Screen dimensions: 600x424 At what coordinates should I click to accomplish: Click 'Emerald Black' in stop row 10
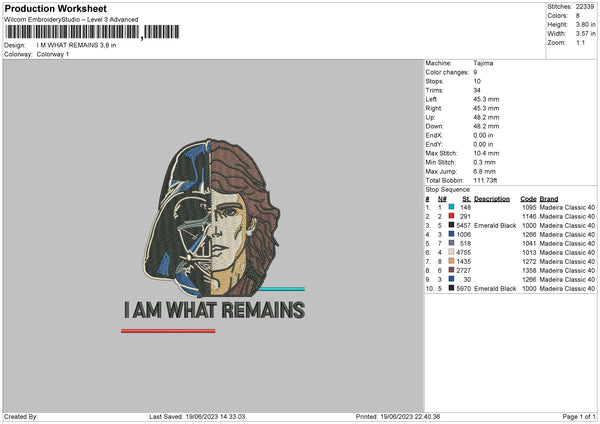click(x=495, y=289)
